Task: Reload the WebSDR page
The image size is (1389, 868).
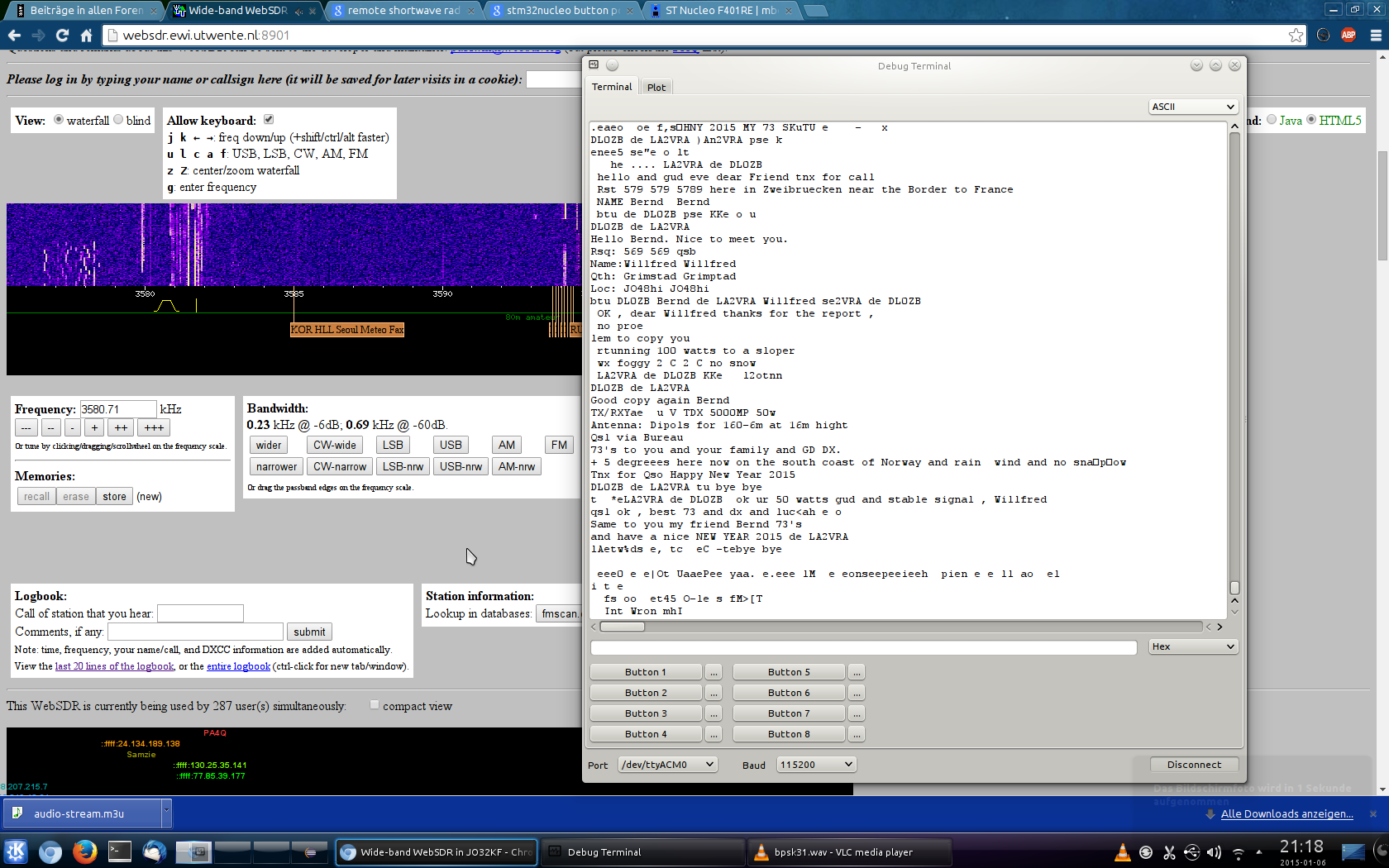Action: tap(62, 35)
